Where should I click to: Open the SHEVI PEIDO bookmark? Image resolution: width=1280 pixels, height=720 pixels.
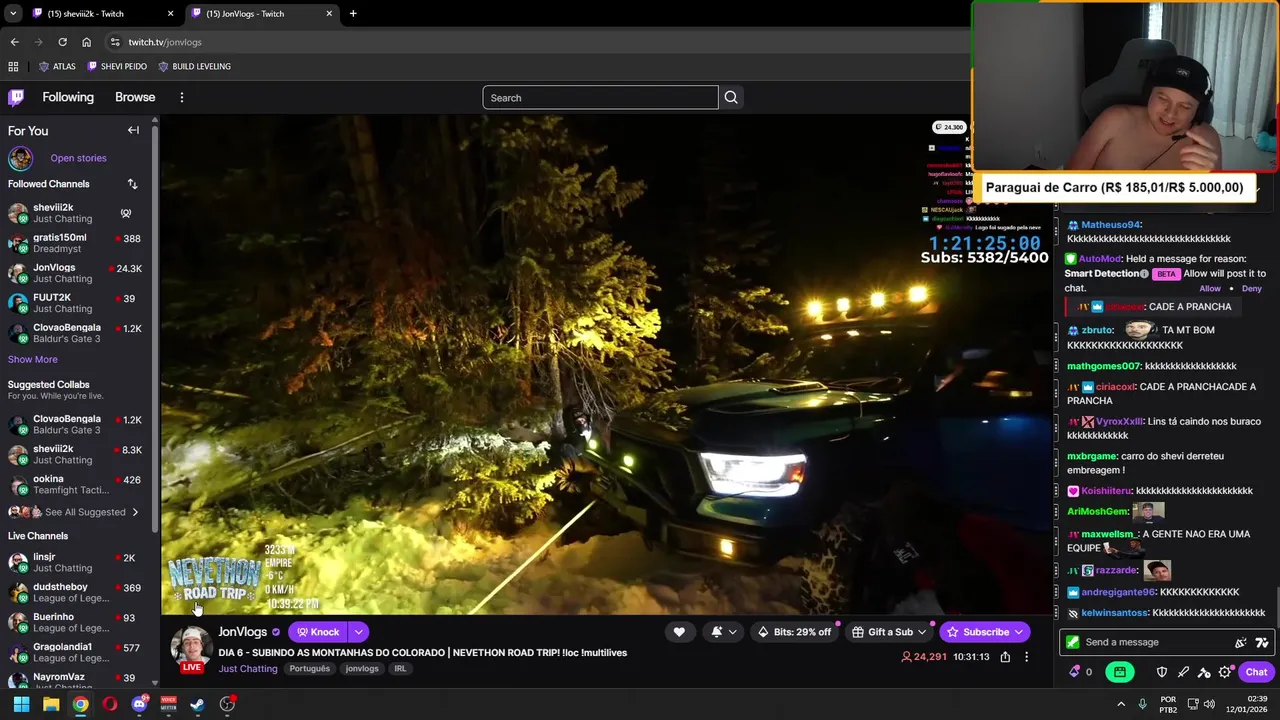point(117,66)
